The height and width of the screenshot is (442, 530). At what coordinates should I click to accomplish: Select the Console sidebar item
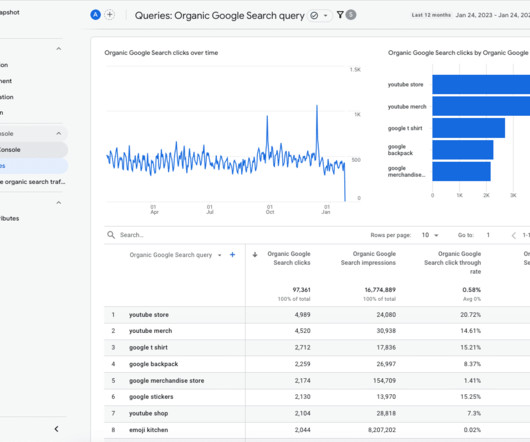click(33, 150)
